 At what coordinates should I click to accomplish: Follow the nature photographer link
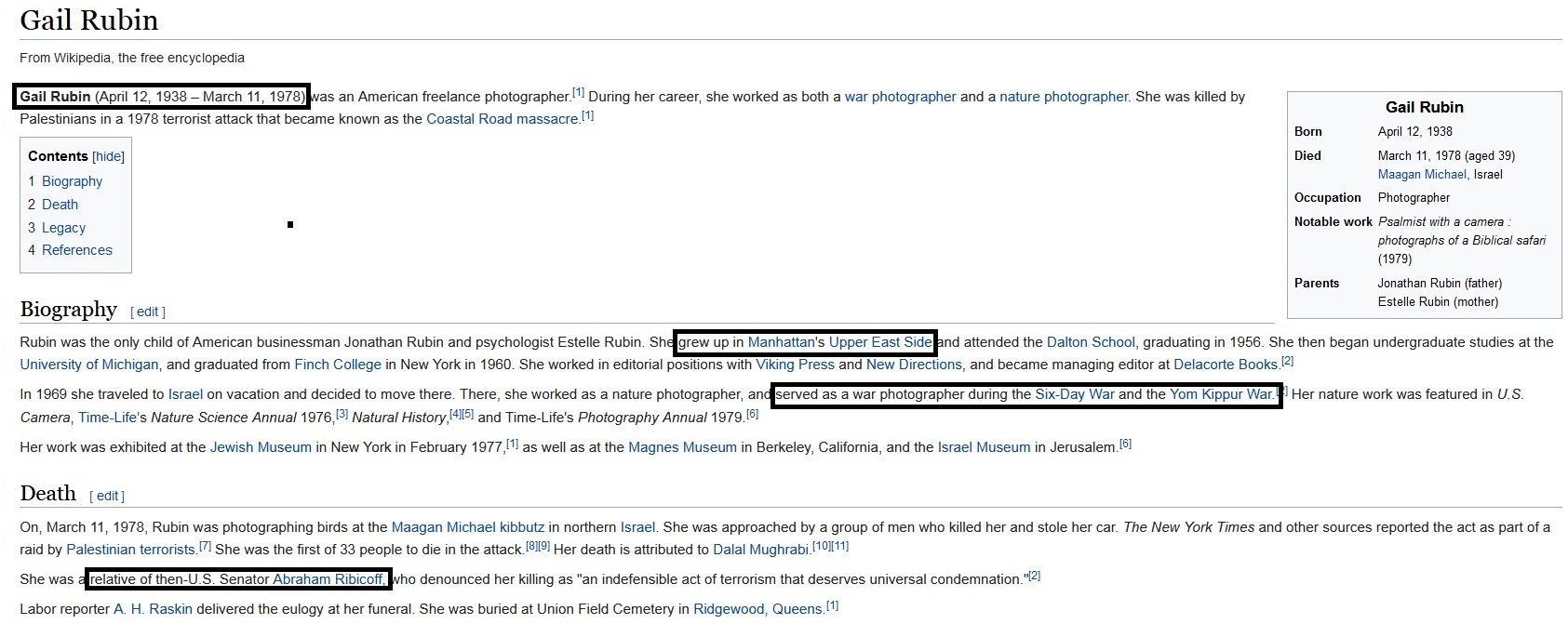[1063, 97]
